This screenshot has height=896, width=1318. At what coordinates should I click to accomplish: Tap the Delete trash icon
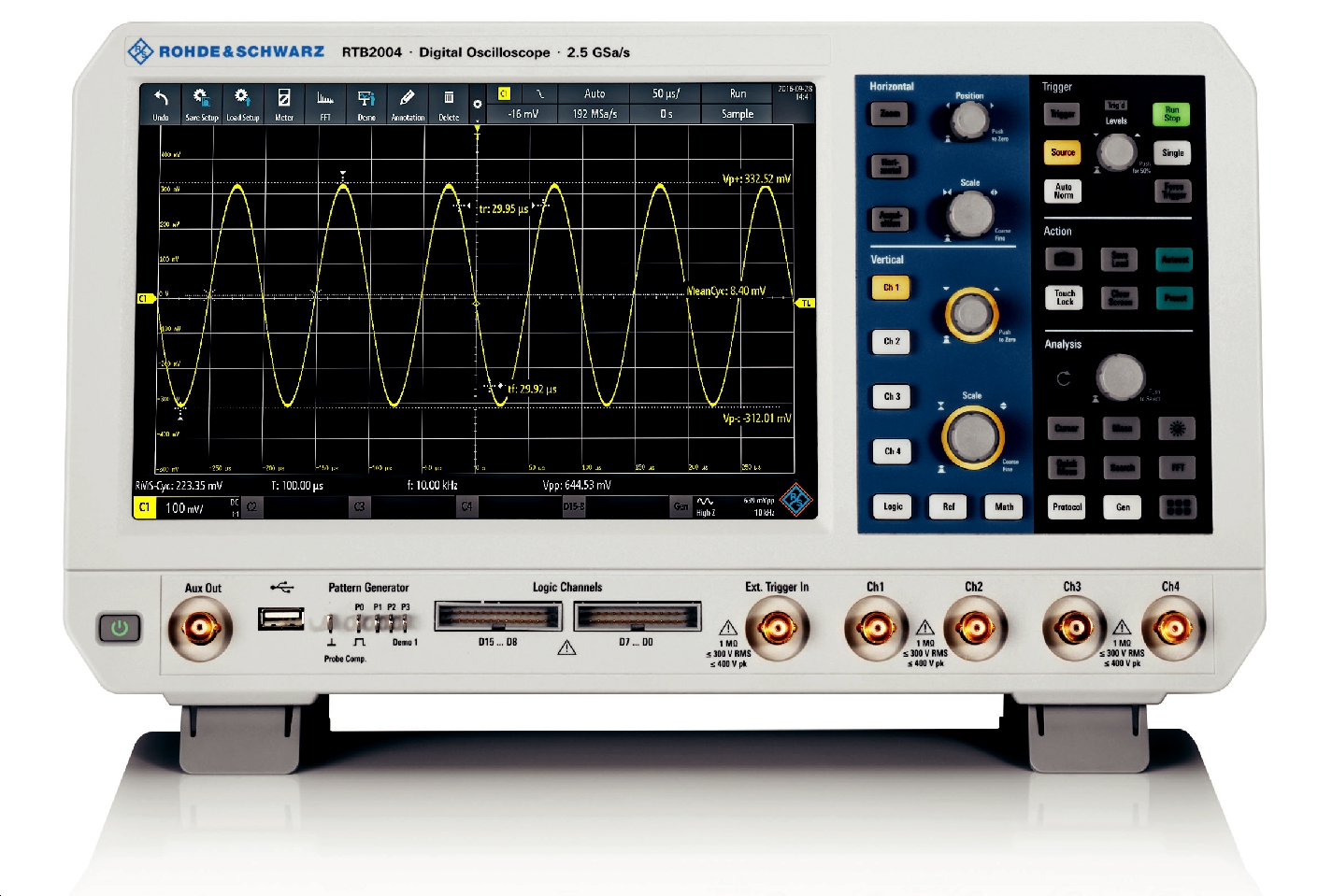pyautogui.click(x=449, y=104)
